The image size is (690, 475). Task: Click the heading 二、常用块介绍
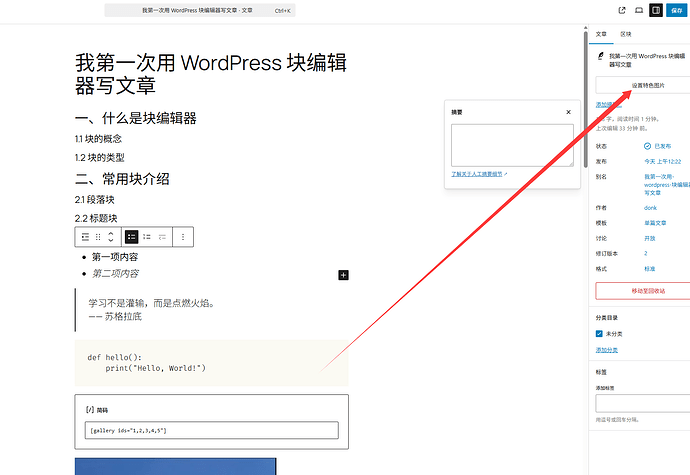pos(122,179)
